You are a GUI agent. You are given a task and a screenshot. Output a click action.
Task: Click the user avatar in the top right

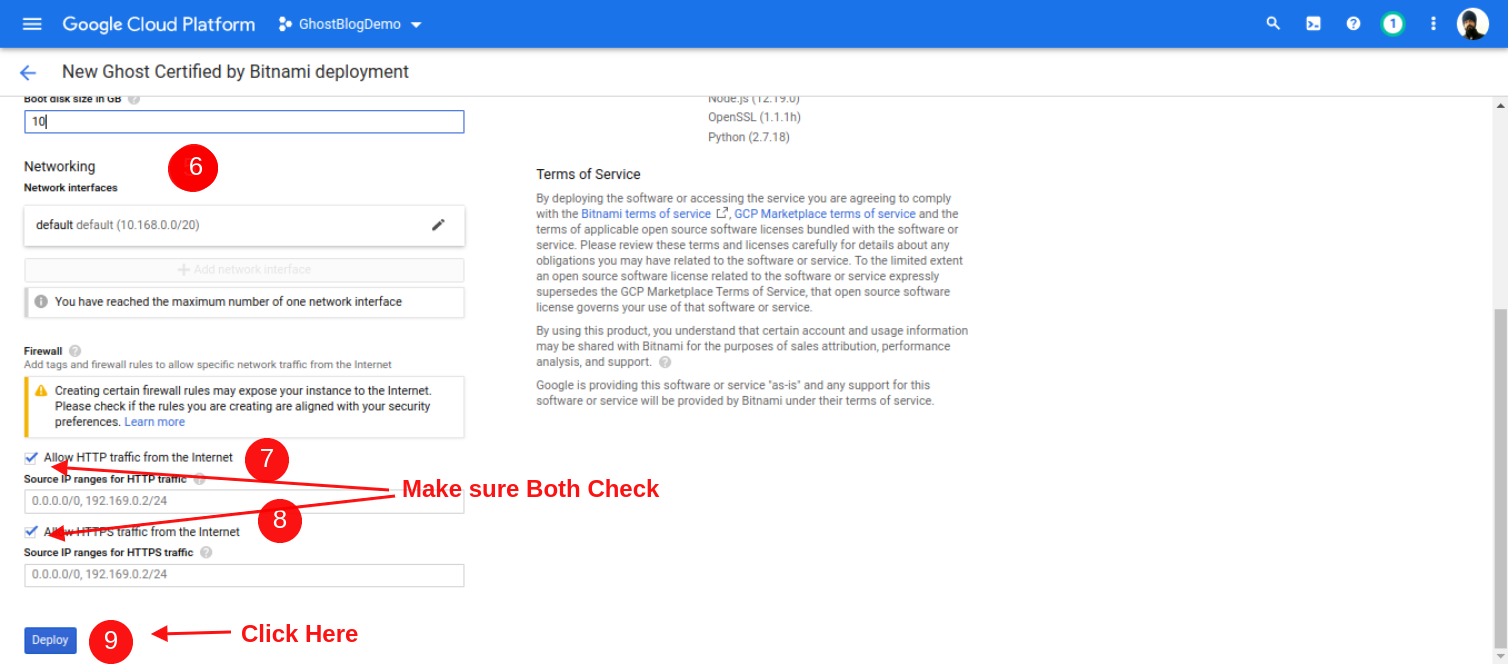pyautogui.click(x=1471, y=23)
